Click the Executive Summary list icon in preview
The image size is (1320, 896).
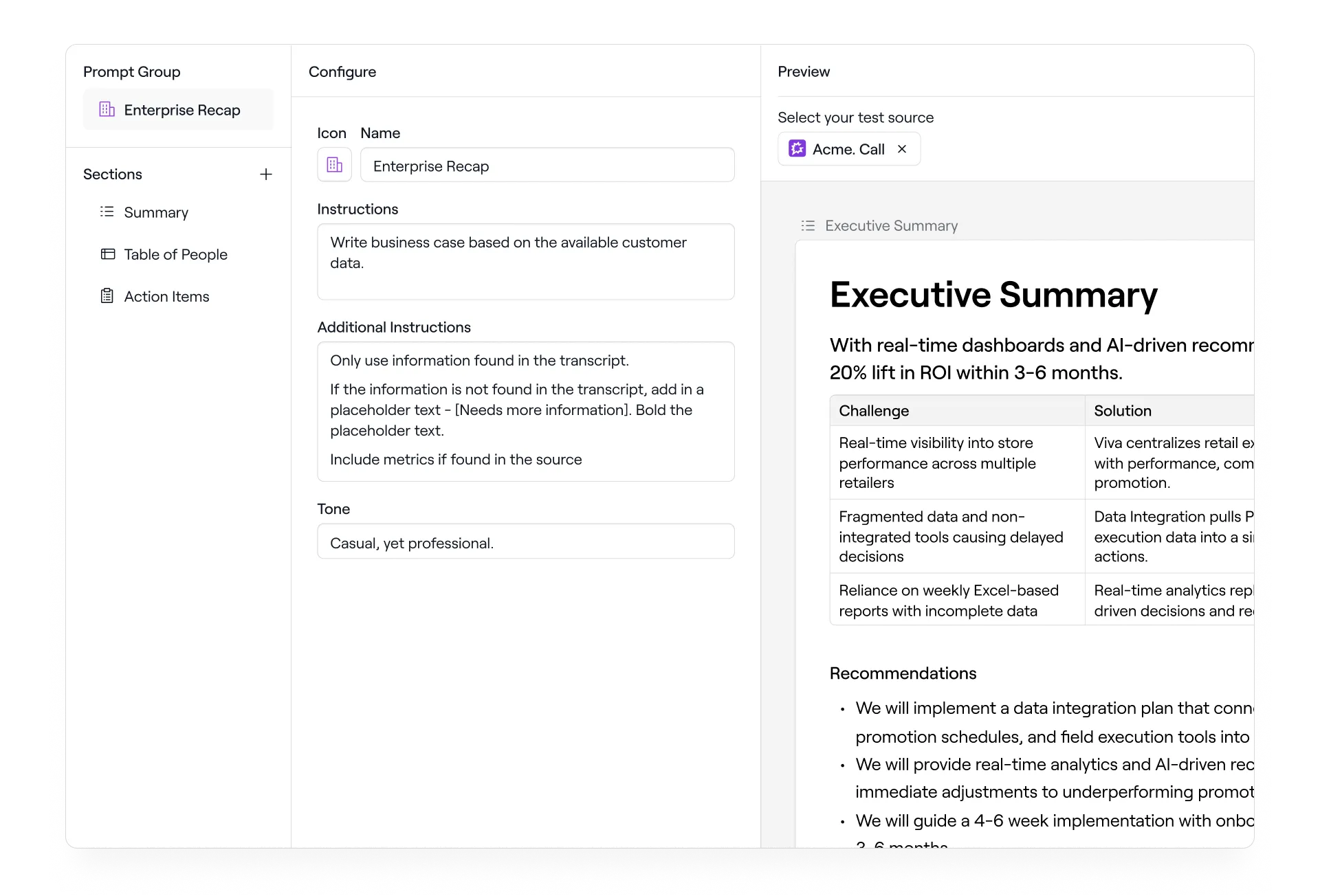point(808,225)
